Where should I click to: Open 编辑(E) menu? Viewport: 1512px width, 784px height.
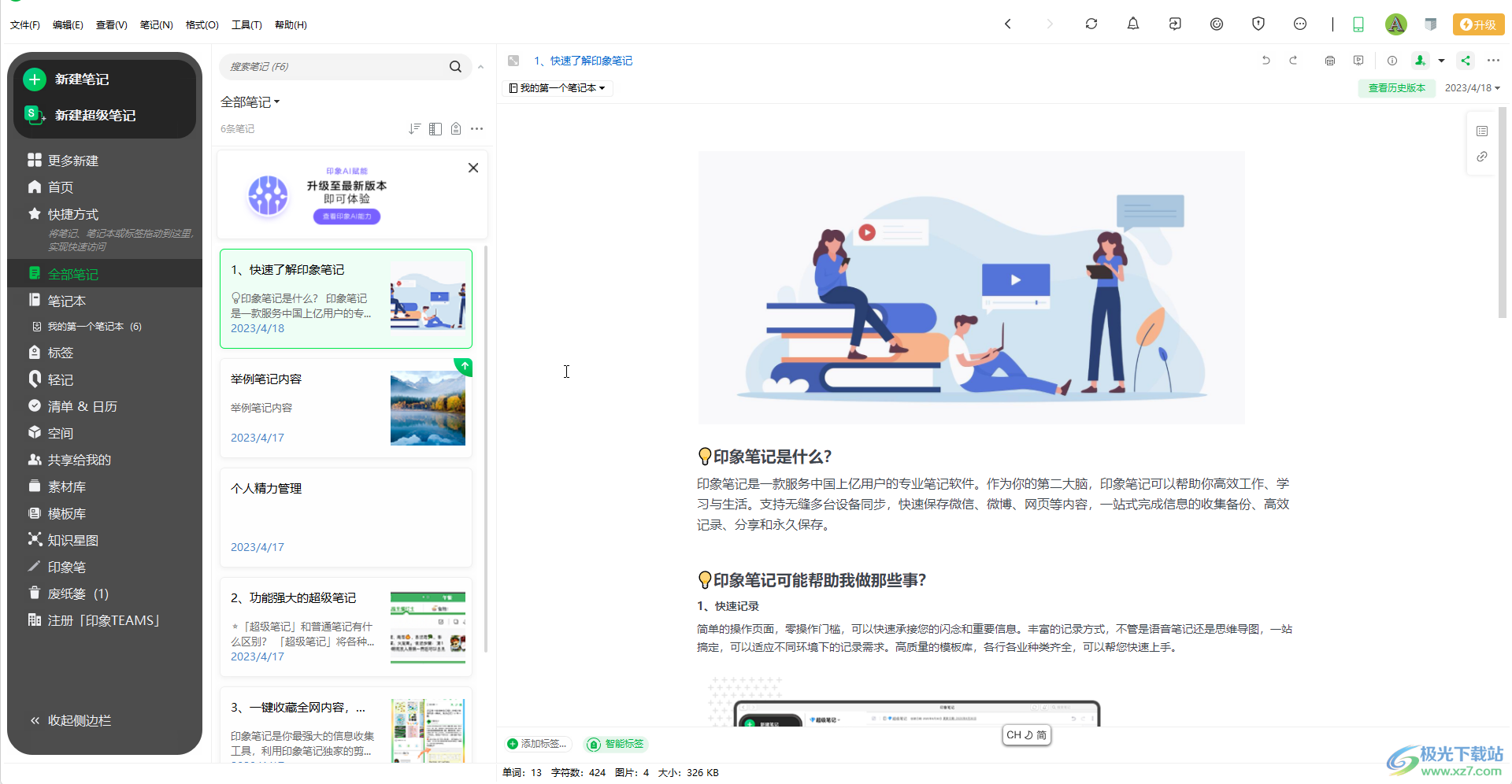[68, 24]
